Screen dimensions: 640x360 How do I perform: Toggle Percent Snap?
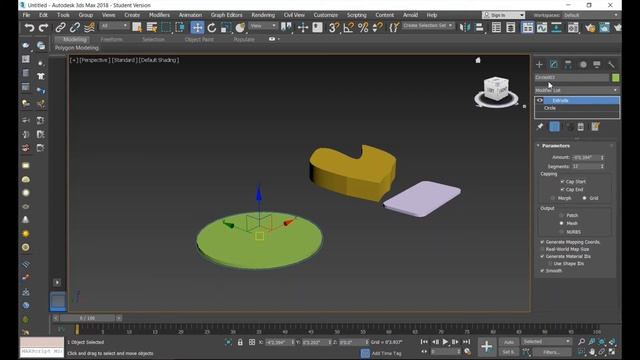coord(363,28)
